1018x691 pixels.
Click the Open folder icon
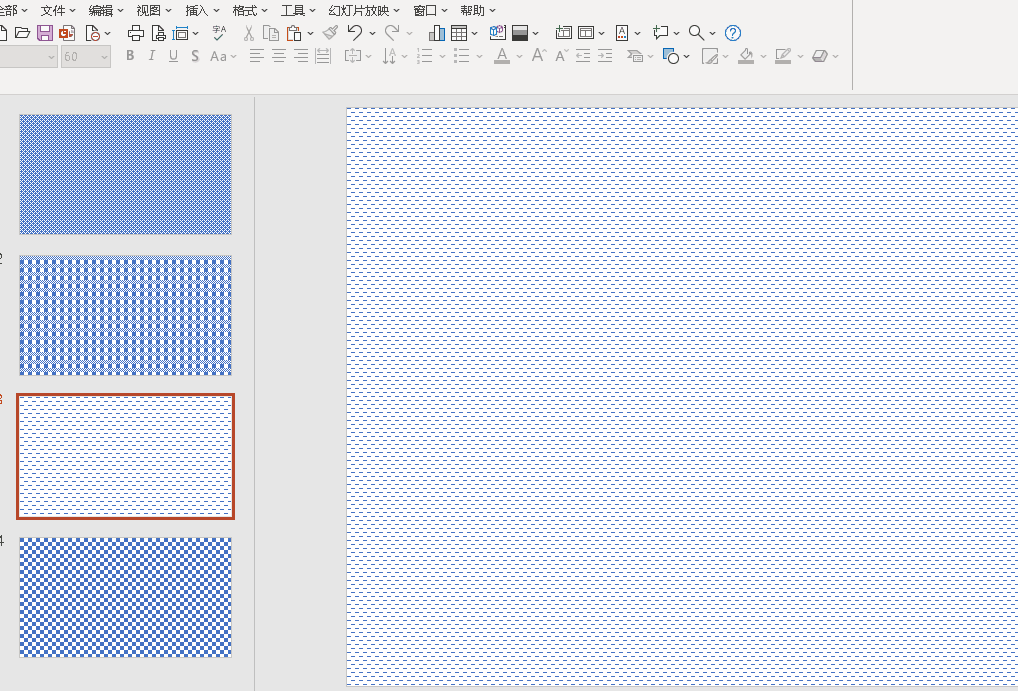pyautogui.click(x=22, y=33)
